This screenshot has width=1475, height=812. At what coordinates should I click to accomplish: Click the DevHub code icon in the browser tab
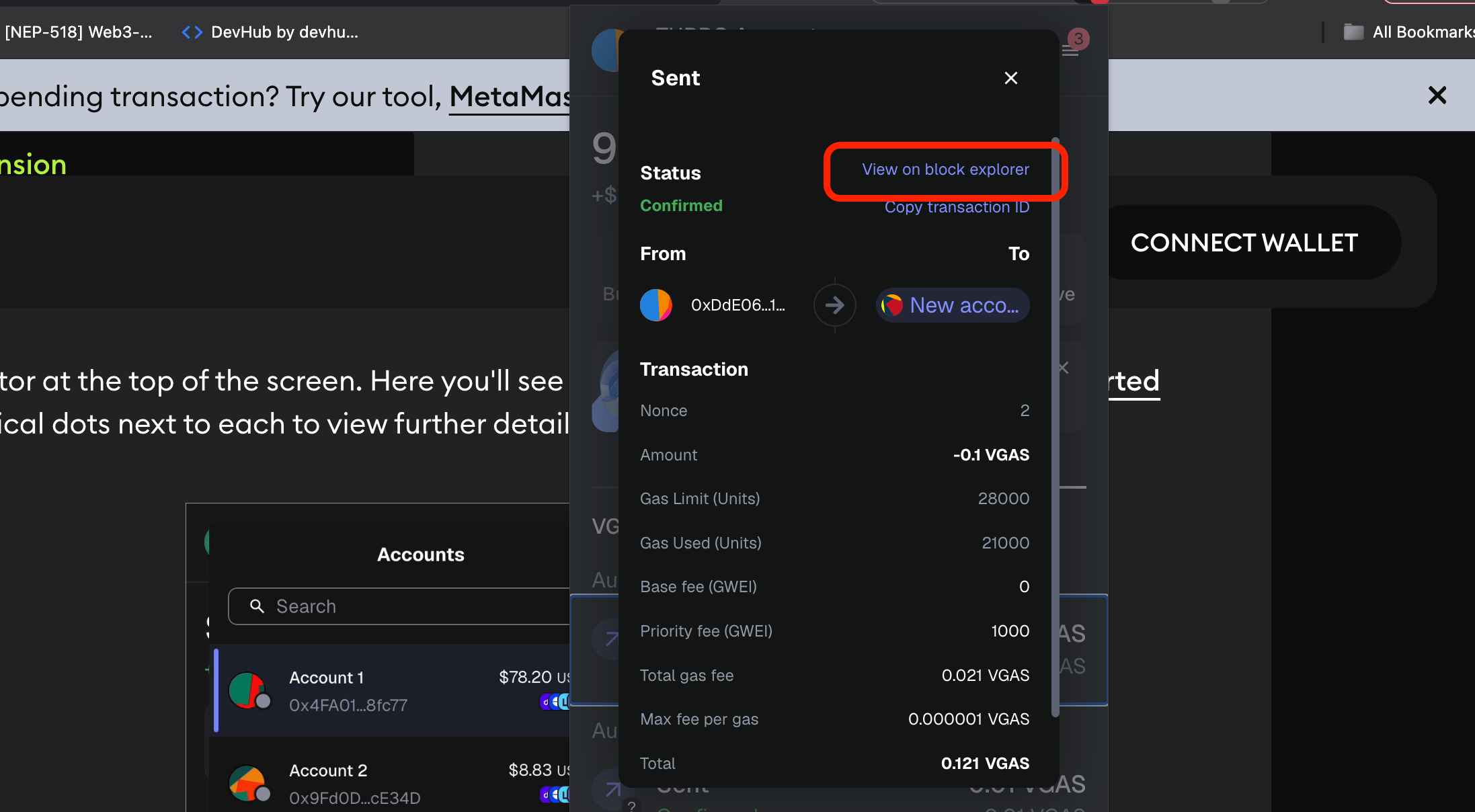click(191, 32)
